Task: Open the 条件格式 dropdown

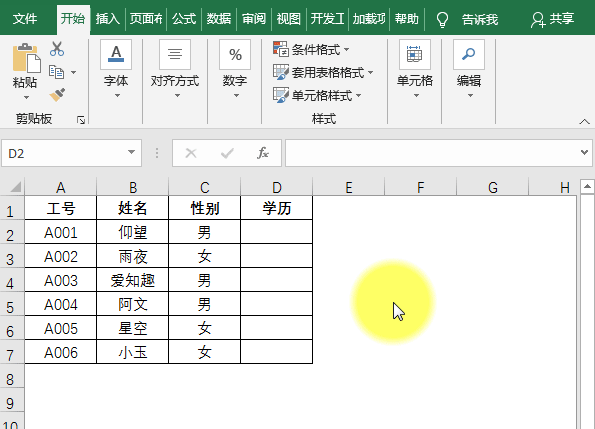Action: click(x=311, y=49)
